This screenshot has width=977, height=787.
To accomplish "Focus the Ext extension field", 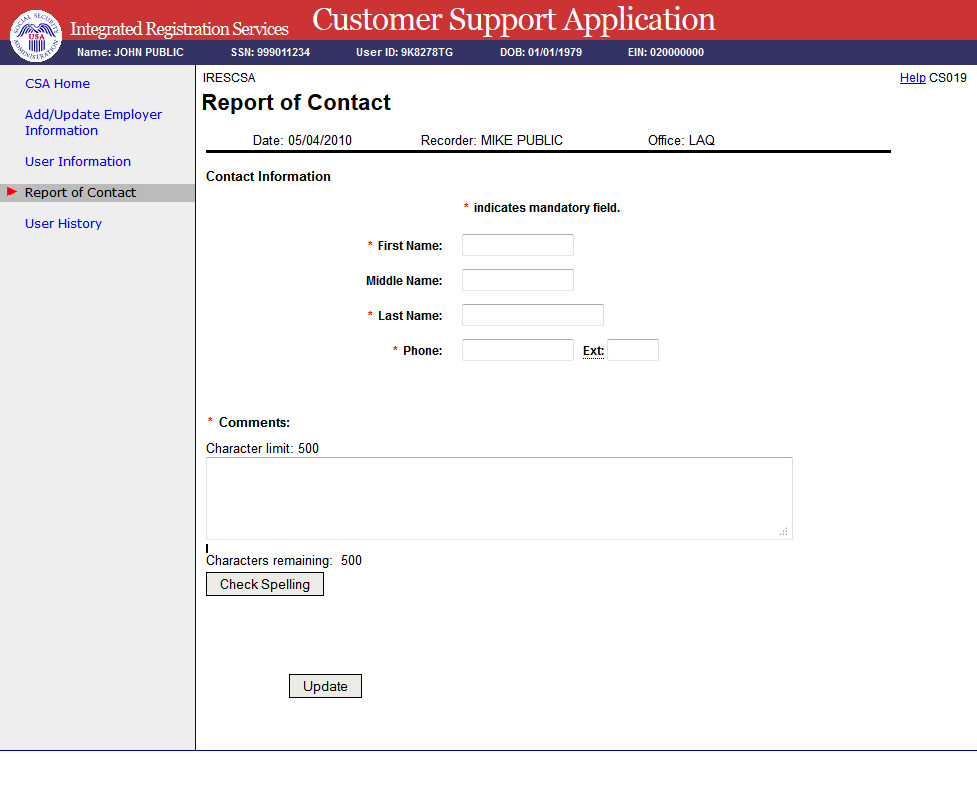I will (633, 350).
